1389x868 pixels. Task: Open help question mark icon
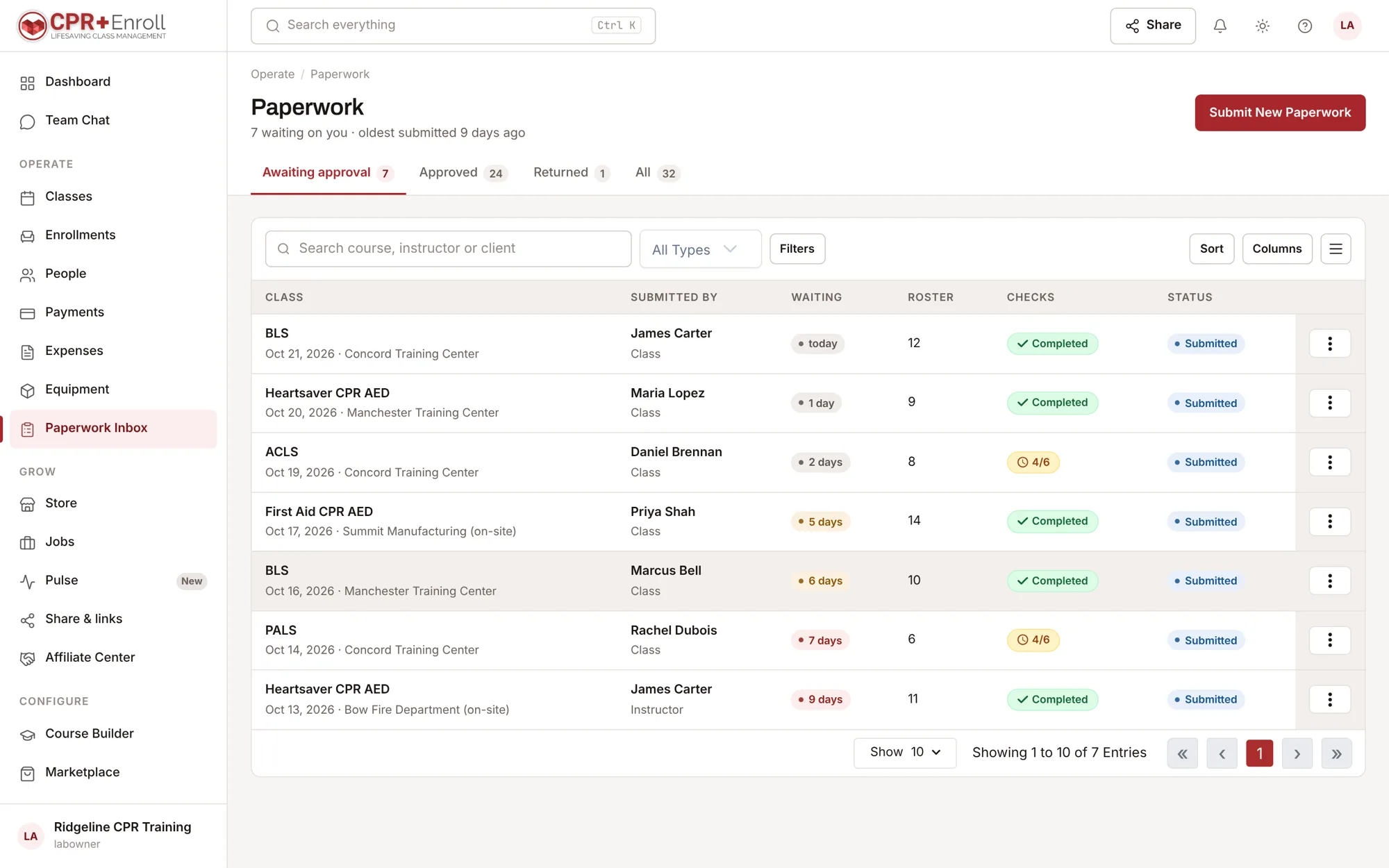(x=1305, y=26)
